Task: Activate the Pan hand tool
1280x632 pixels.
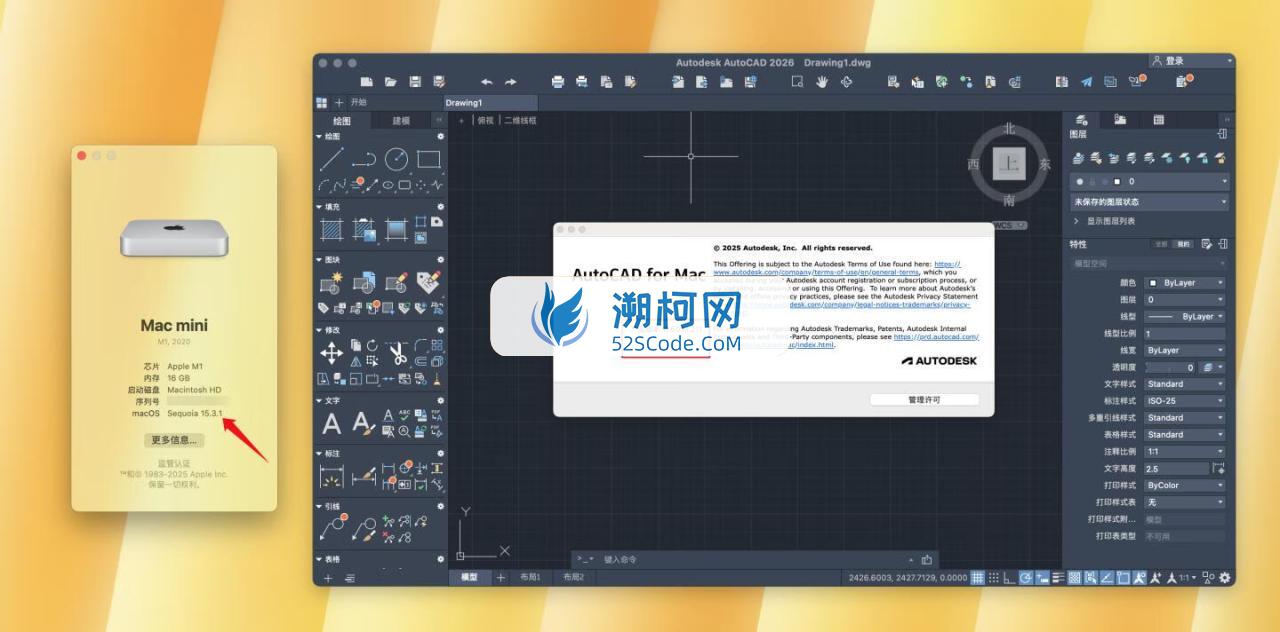Action: (x=822, y=81)
